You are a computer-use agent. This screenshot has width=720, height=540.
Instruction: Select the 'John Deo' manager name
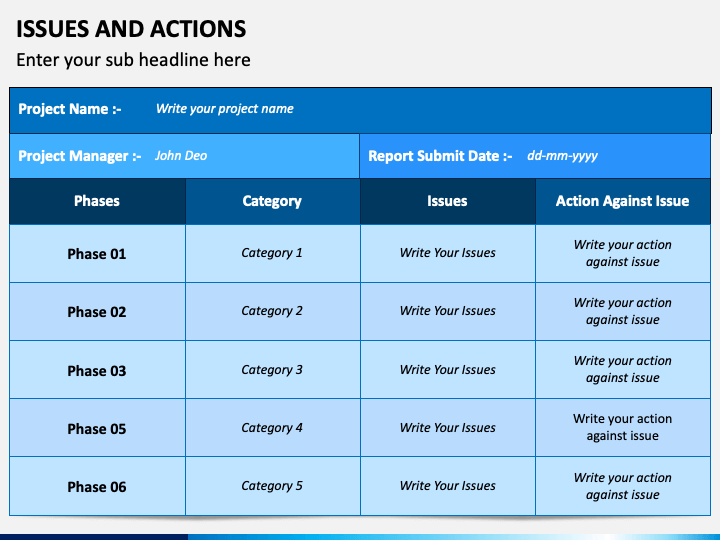click(x=181, y=156)
